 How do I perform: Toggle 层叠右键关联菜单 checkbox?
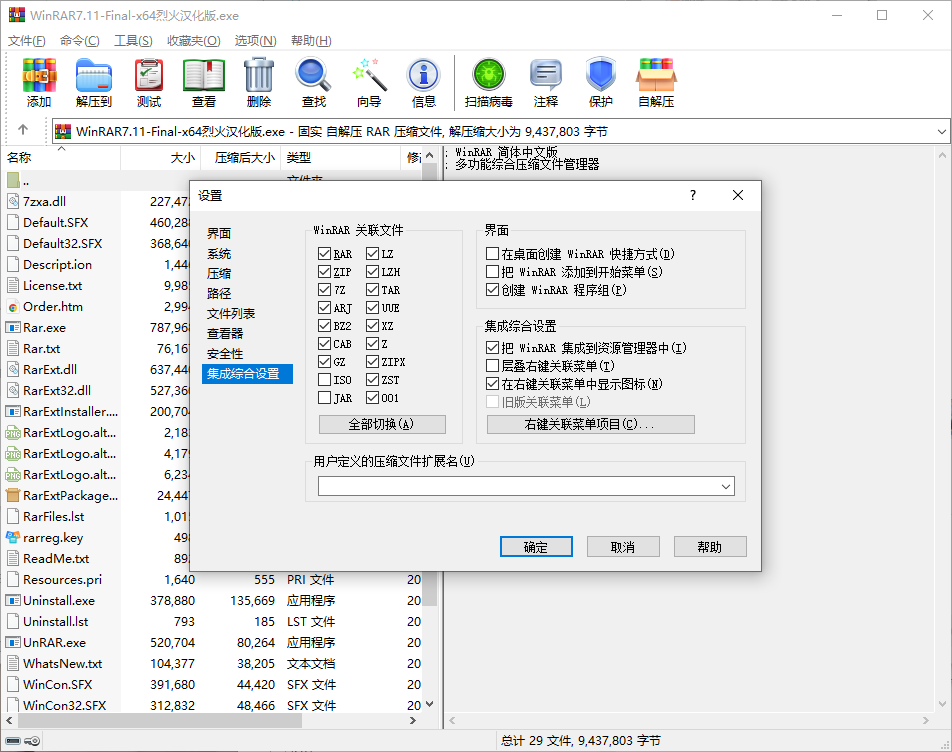coord(492,366)
